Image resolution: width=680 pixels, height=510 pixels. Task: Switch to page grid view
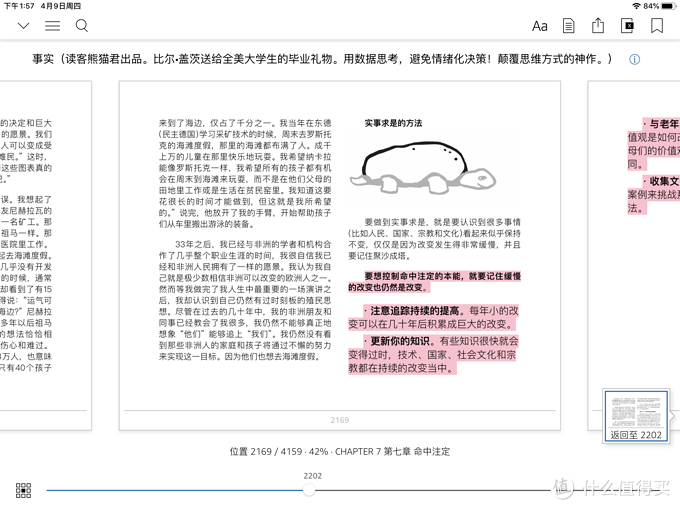pyautogui.click(x=23, y=490)
